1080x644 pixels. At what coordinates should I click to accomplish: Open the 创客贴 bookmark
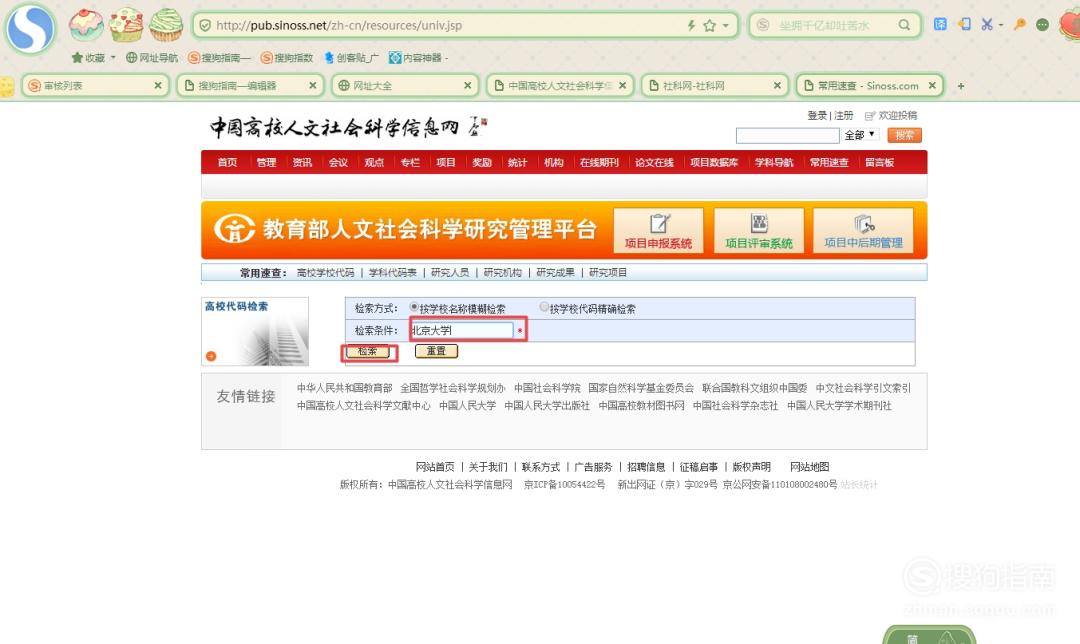[351, 58]
